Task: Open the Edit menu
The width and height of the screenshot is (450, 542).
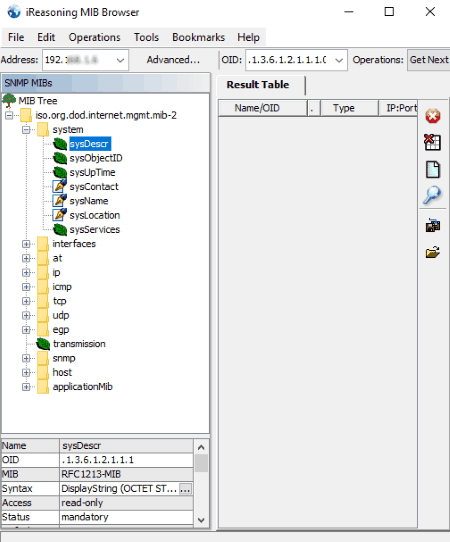Action: point(46,37)
